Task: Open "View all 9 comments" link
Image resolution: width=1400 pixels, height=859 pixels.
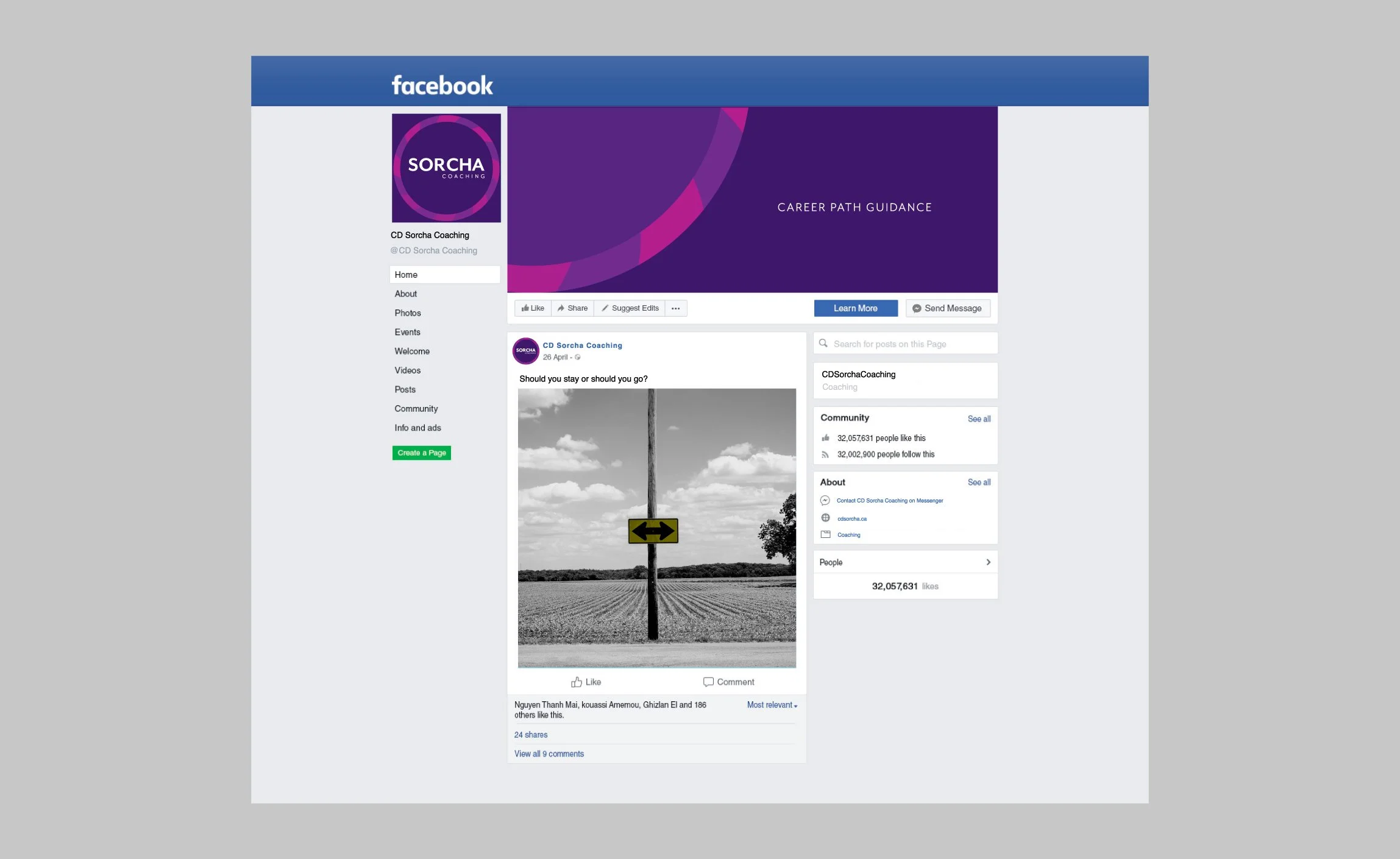Action: [x=548, y=754]
